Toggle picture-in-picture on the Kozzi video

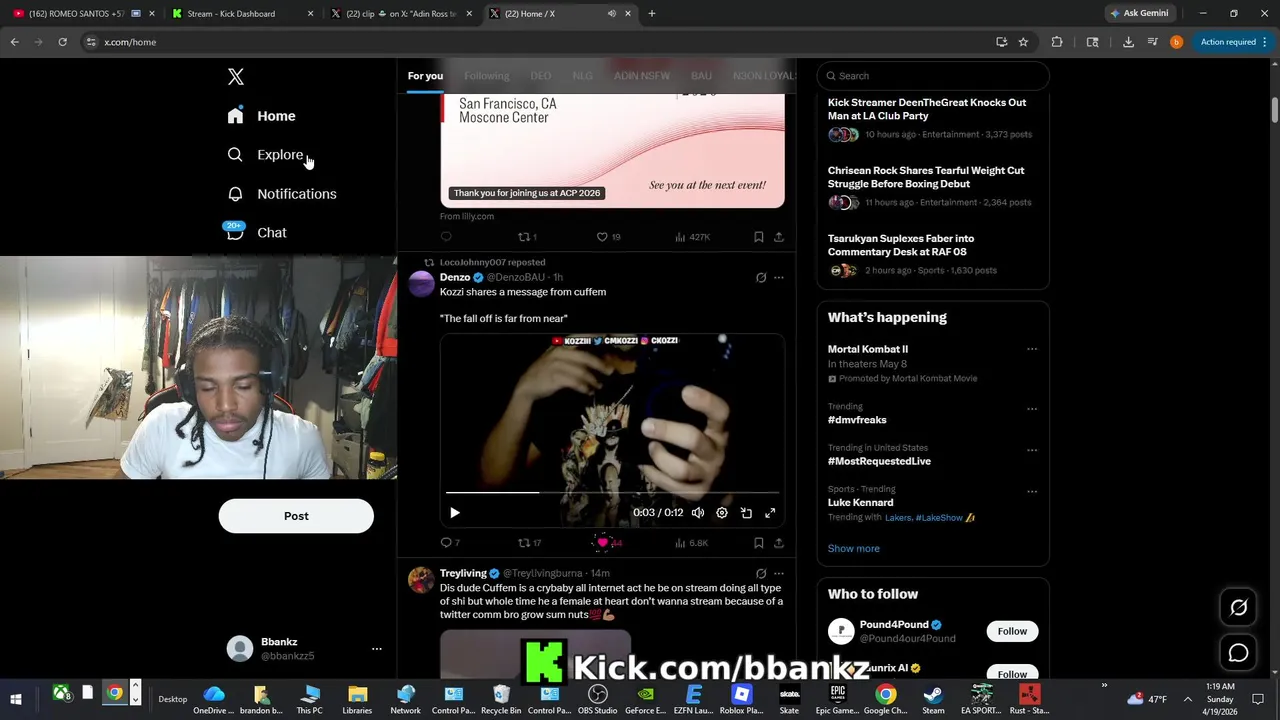746,513
